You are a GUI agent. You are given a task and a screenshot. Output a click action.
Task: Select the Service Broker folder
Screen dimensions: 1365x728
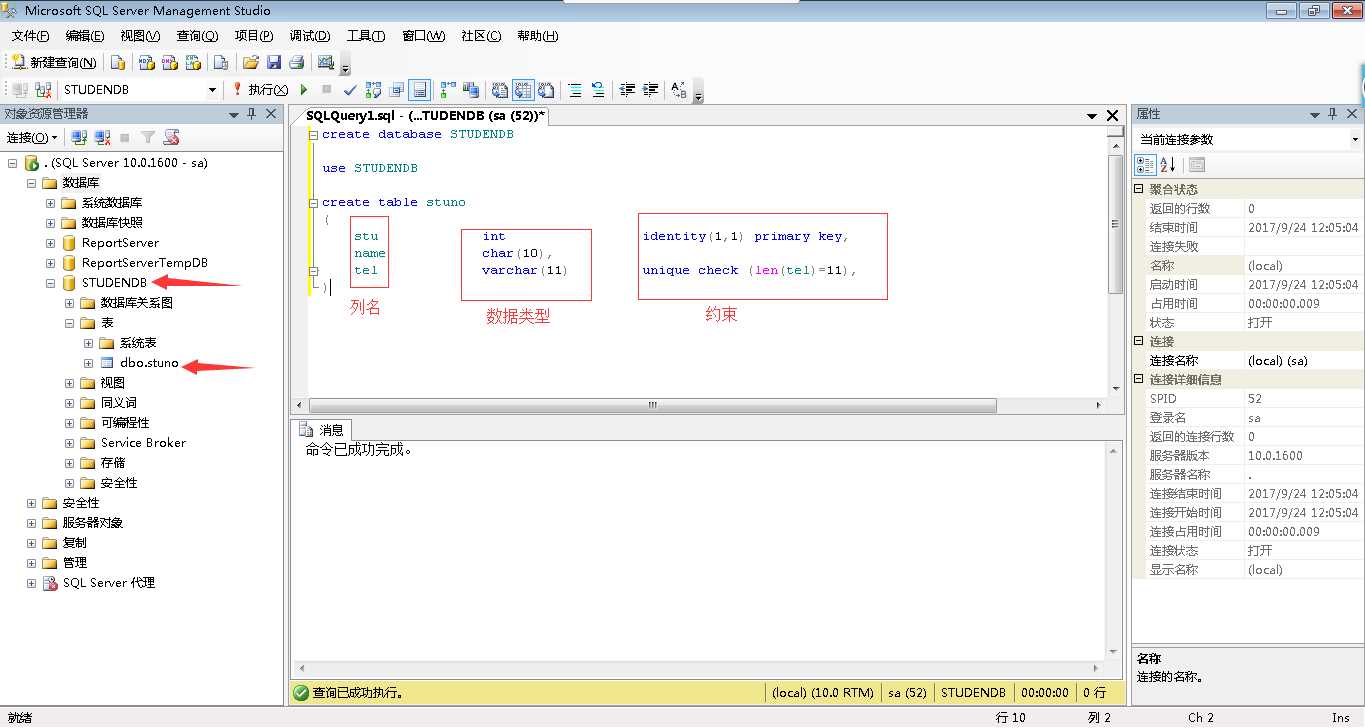[x=143, y=443]
